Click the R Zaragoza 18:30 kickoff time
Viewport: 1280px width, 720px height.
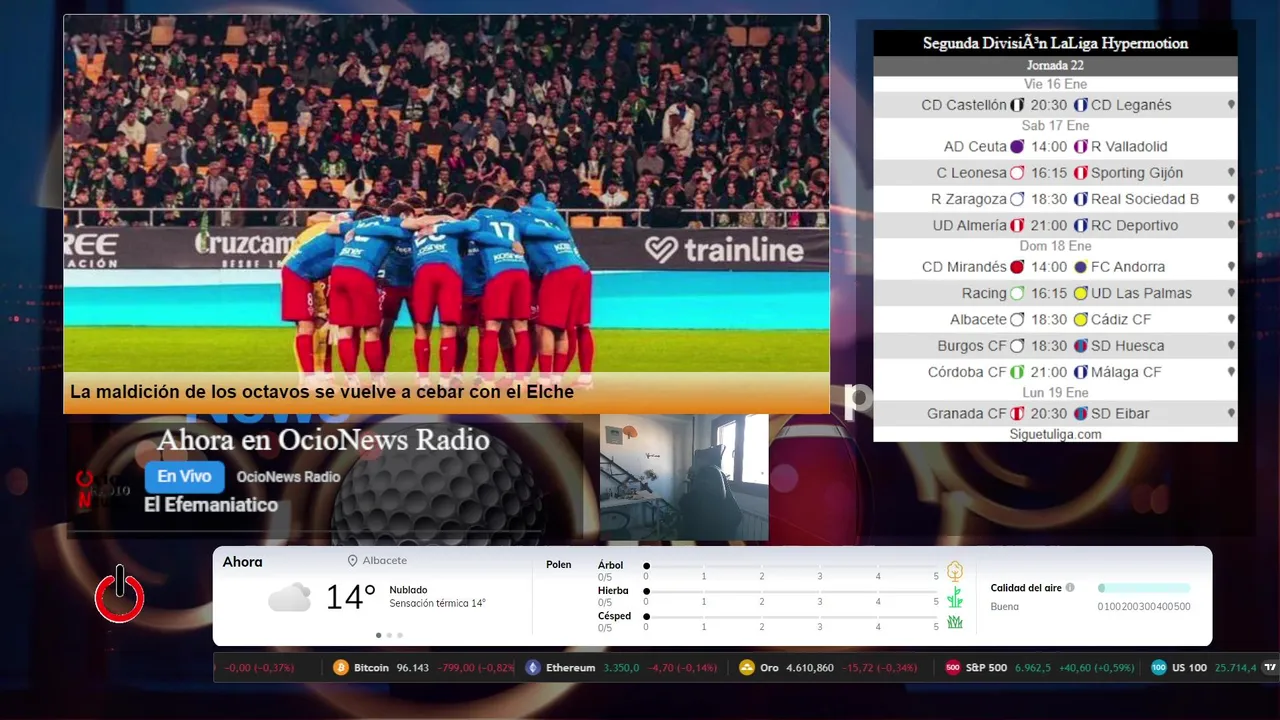[x=1049, y=199]
